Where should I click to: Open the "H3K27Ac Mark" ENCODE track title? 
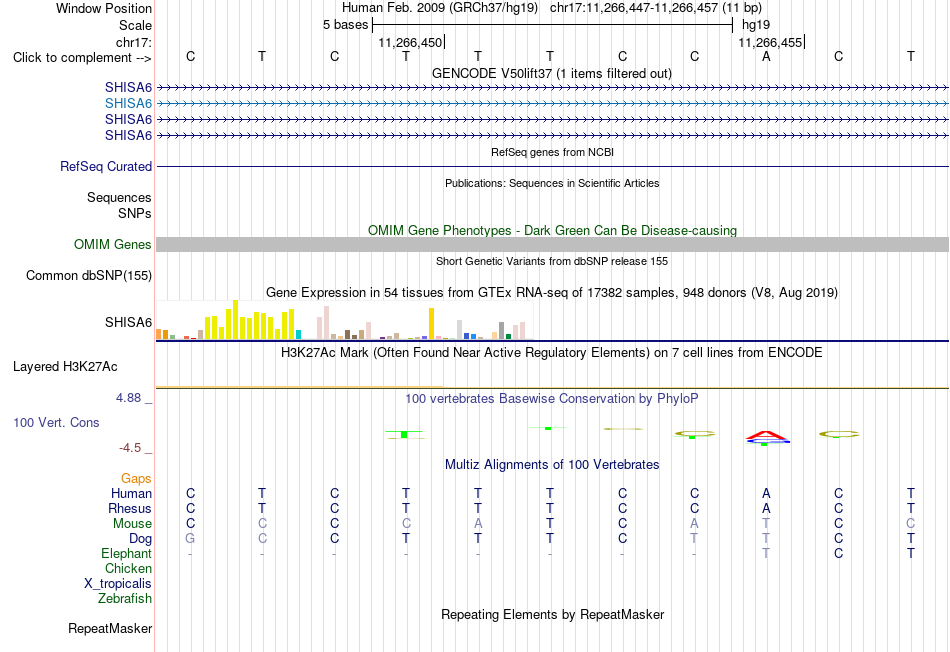coord(552,353)
